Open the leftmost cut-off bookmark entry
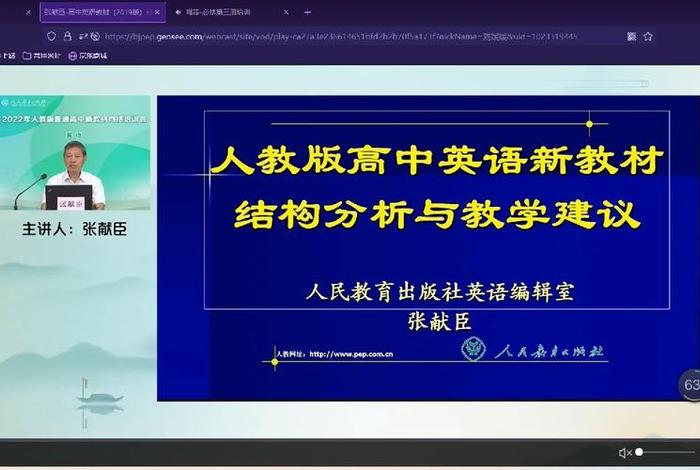The width and height of the screenshot is (700, 470). 8,56
